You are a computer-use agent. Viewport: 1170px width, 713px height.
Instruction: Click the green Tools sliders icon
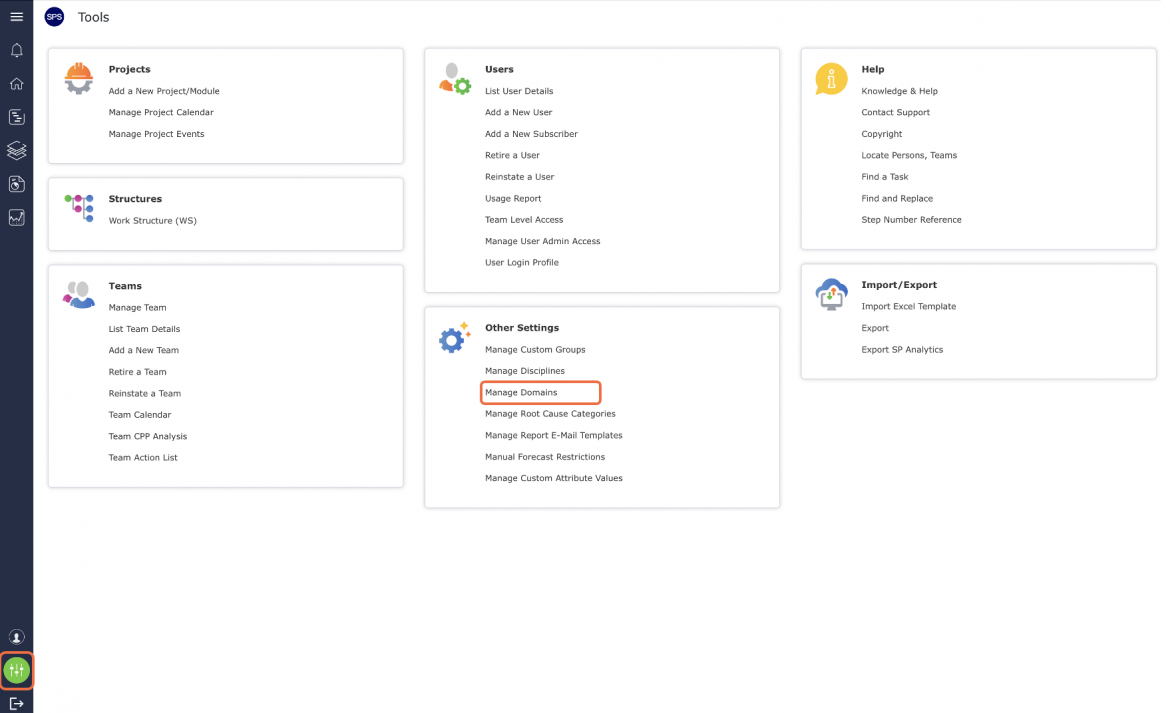(x=16, y=670)
